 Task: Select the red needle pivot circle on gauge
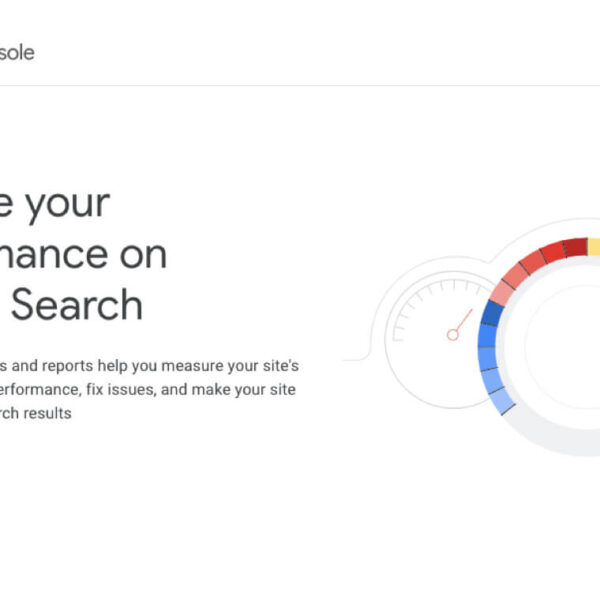click(x=453, y=335)
